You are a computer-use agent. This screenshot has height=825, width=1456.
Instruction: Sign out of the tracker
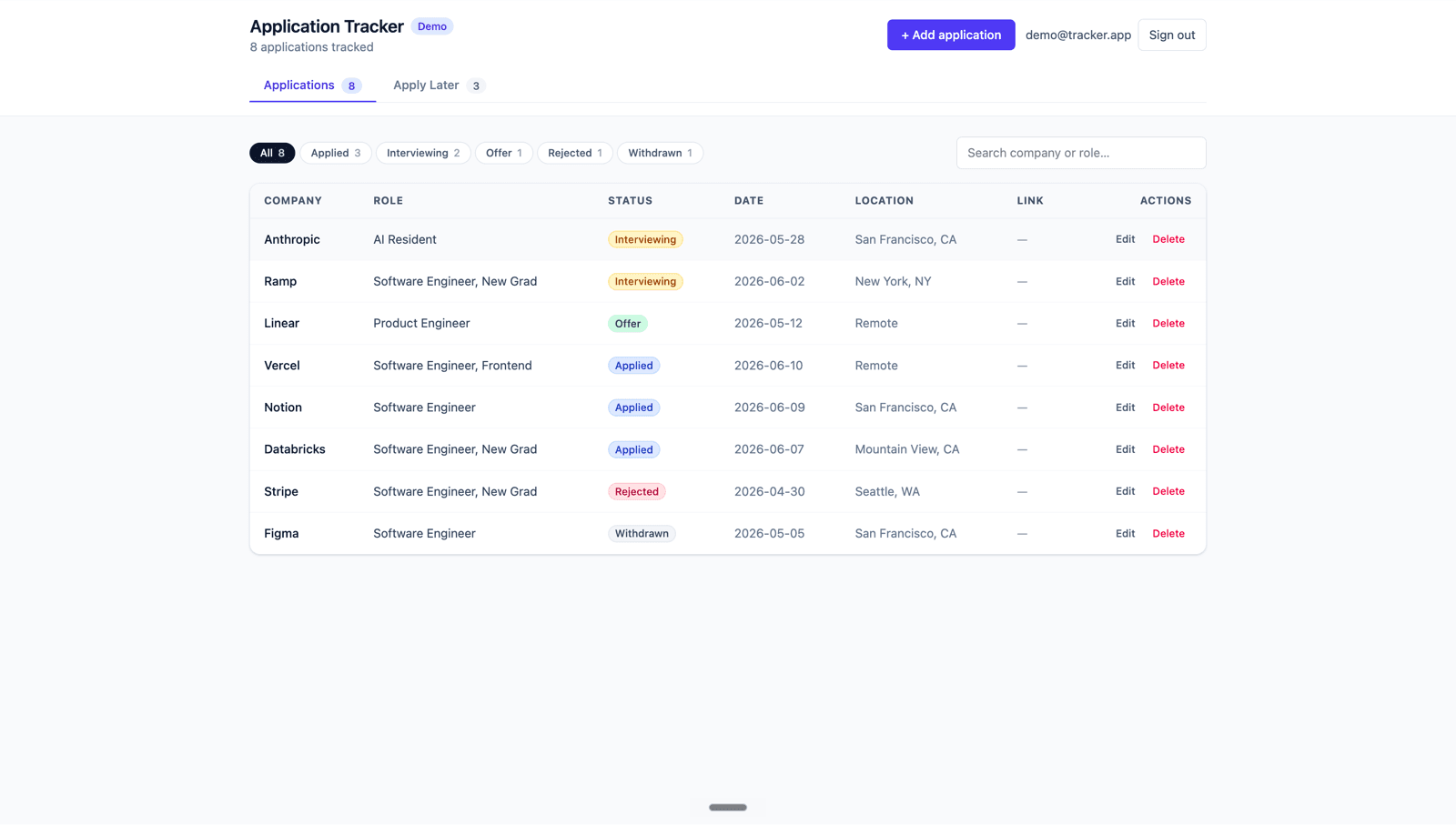[x=1172, y=35]
